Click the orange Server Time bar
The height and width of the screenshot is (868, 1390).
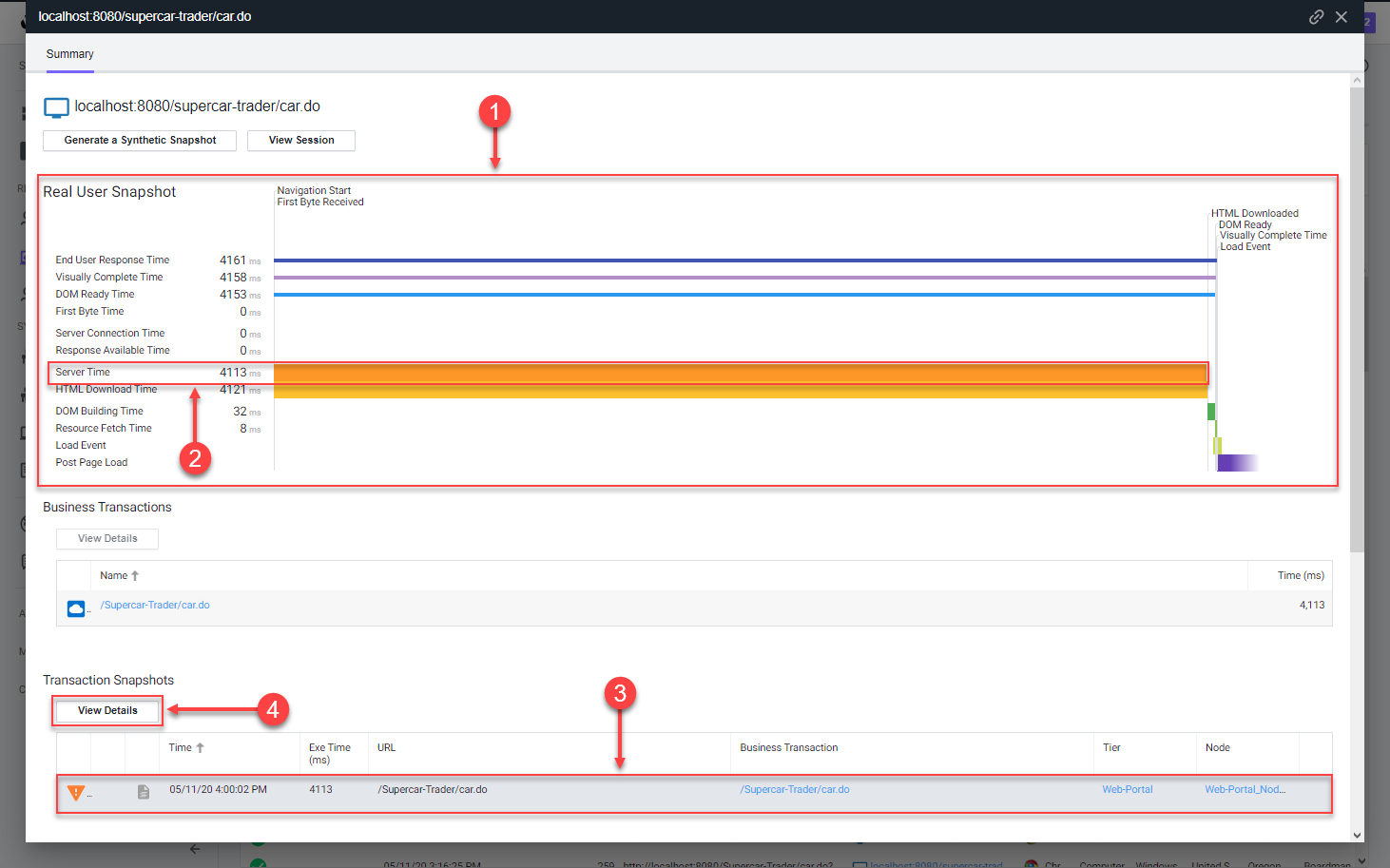coord(740,374)
